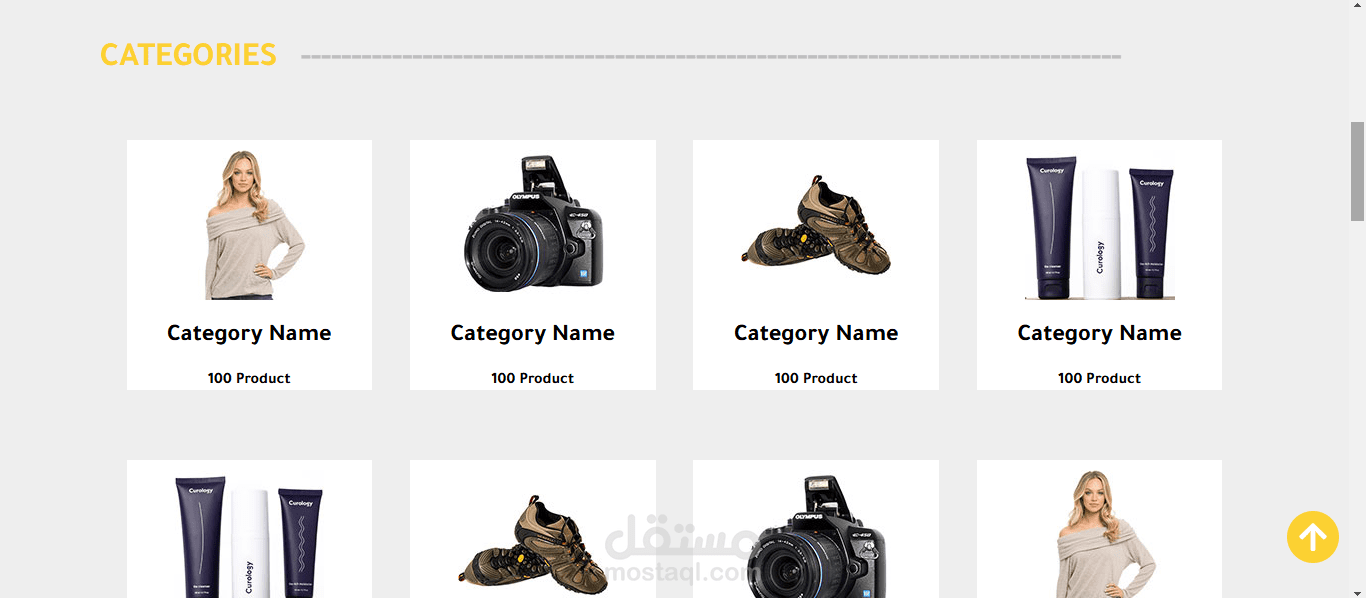The image size is (1366, 598).
Task: Select hiking shoes image in second row
Action: [532, 541]
